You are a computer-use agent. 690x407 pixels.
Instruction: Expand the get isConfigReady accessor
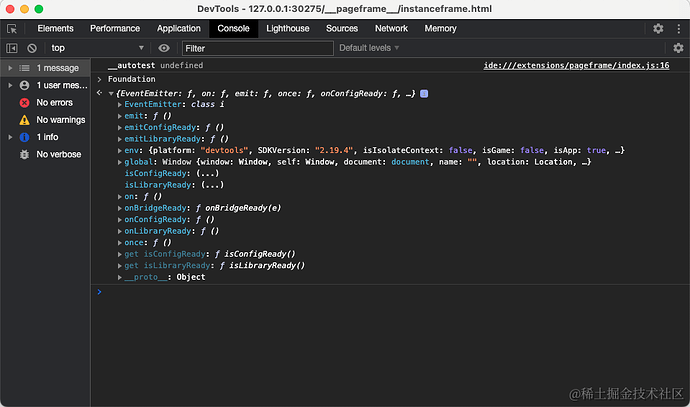click(x=119, y=254)
